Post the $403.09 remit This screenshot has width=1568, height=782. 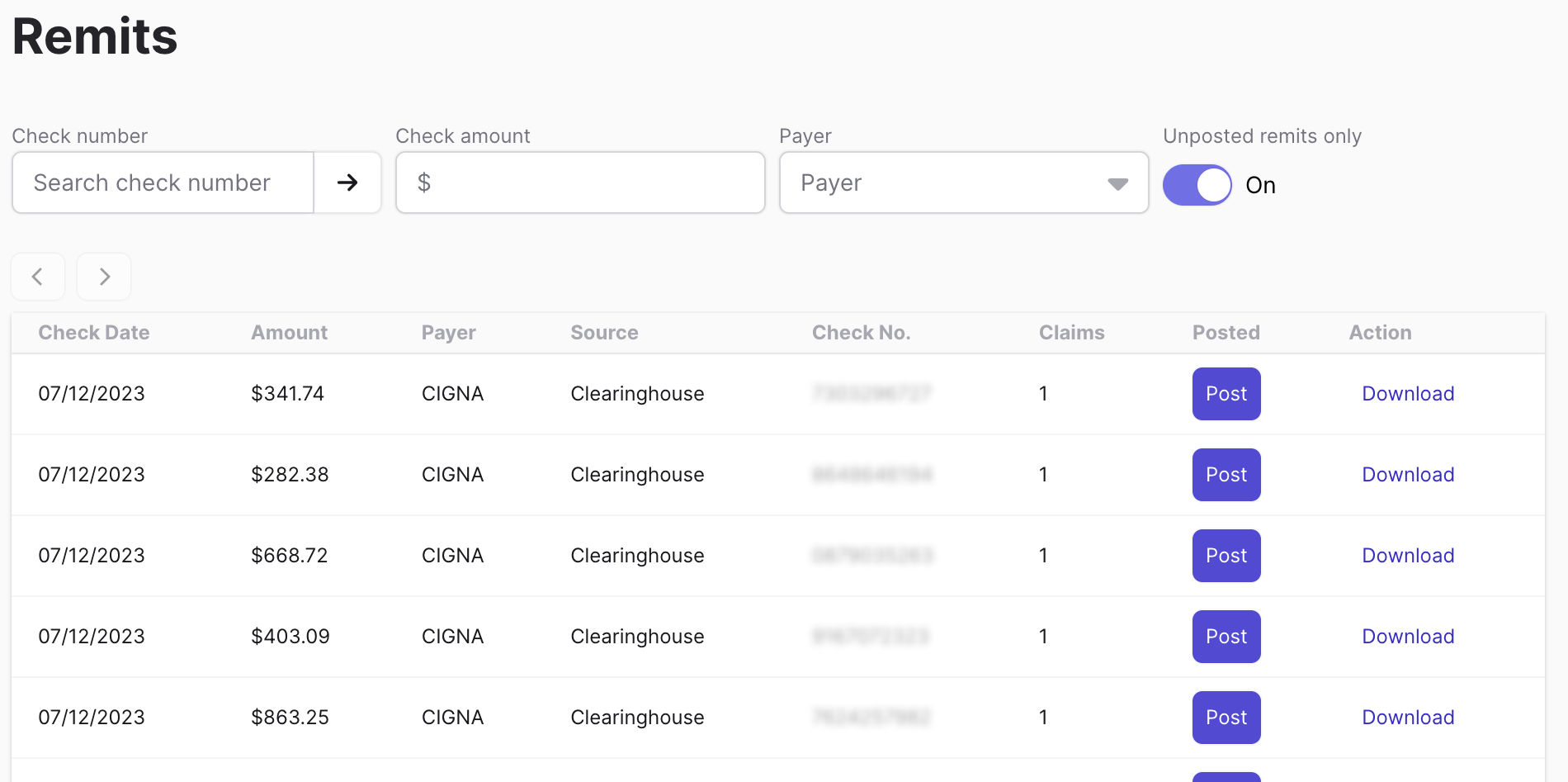1226,637
